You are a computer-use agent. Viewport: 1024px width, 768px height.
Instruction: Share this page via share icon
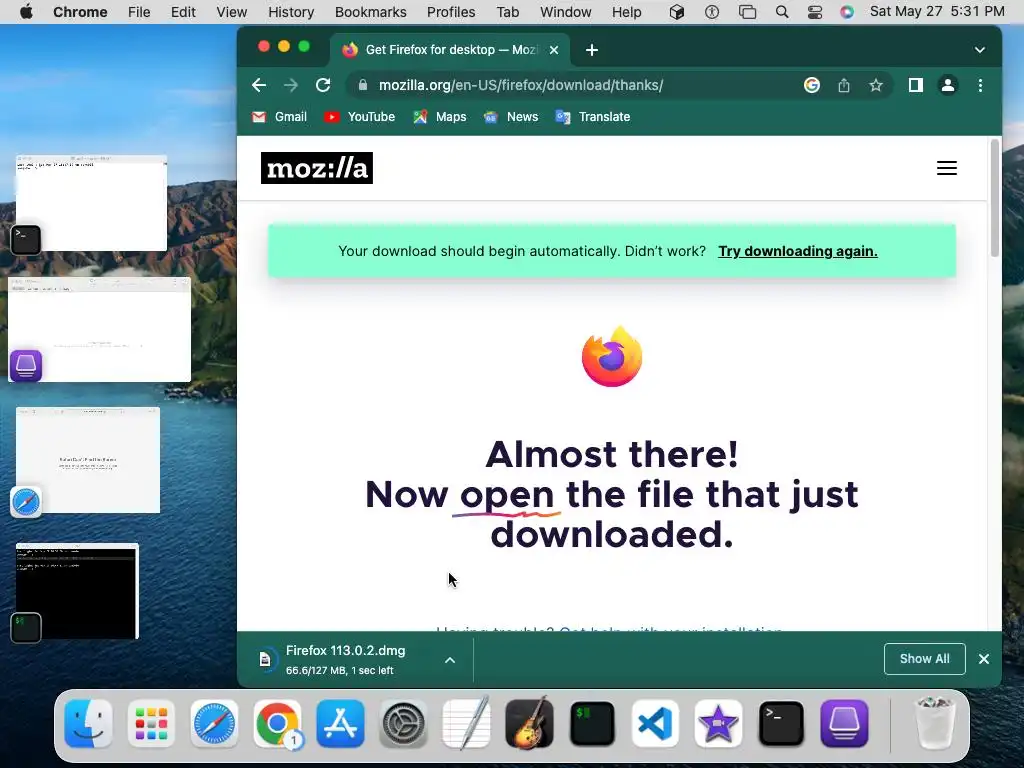(x=844, y=85)
